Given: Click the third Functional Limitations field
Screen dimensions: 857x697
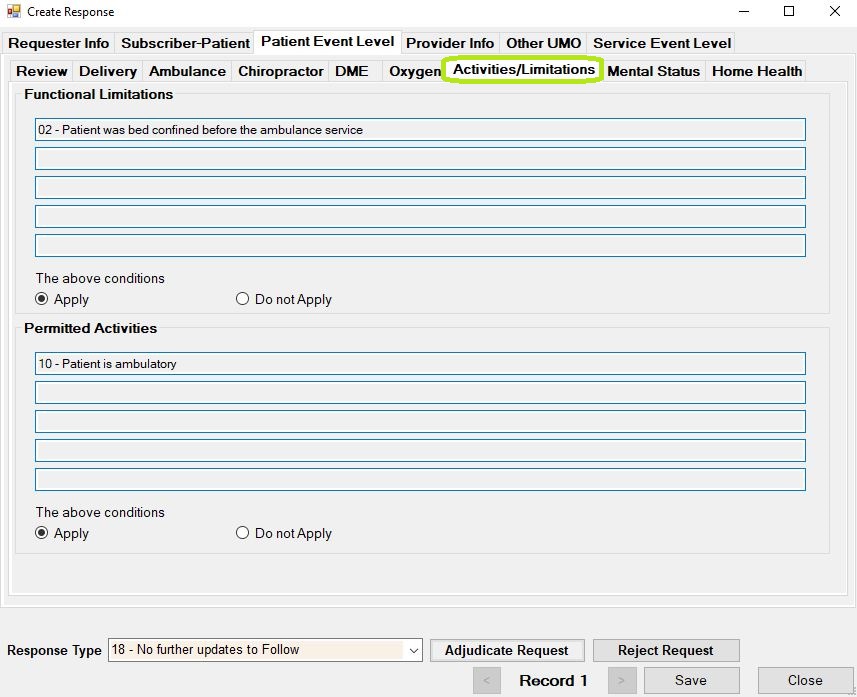Looking at the screenshot, I should (420, 188).
